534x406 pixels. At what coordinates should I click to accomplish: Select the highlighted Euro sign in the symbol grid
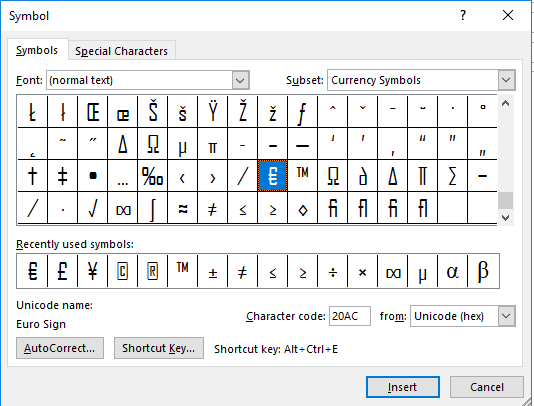[272, 176]
